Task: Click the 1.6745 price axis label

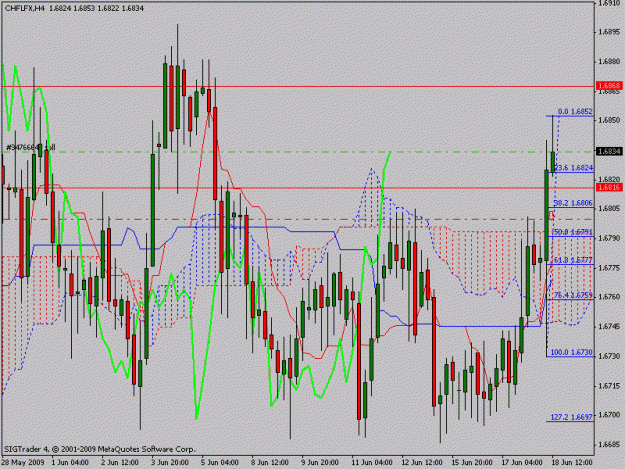Action: pos(610,326)
